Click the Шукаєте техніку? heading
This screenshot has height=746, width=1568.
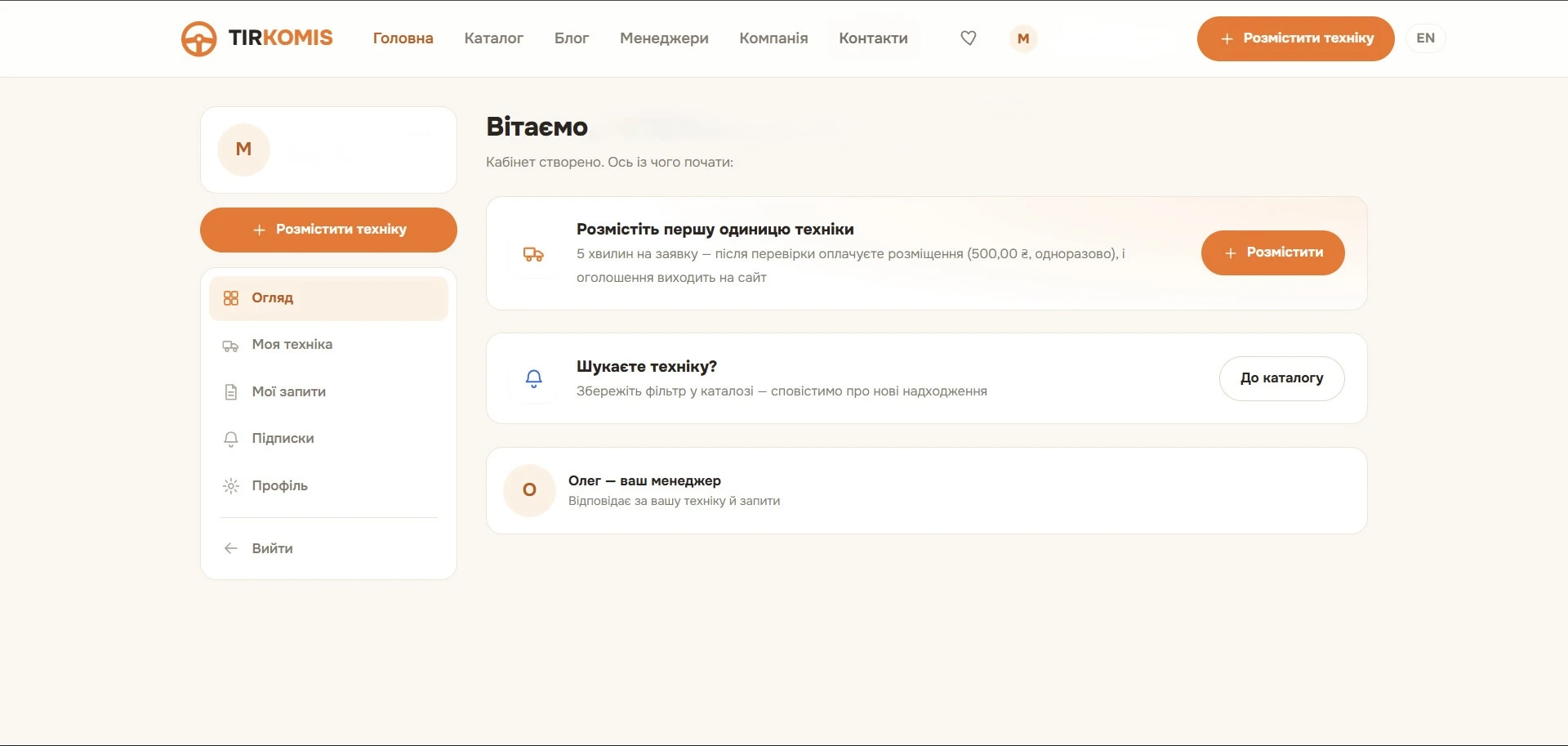pyautogui.click(x=647, y=367)
